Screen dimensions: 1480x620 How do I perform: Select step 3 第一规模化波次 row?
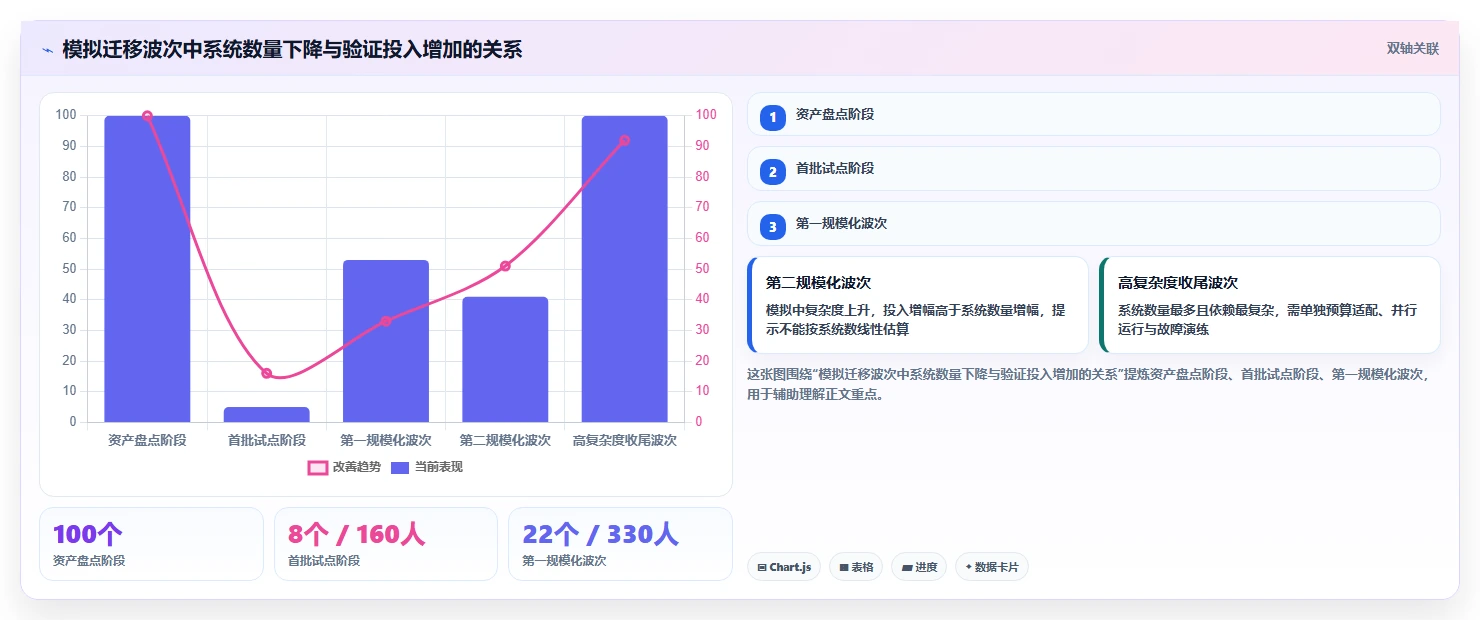1093,223
